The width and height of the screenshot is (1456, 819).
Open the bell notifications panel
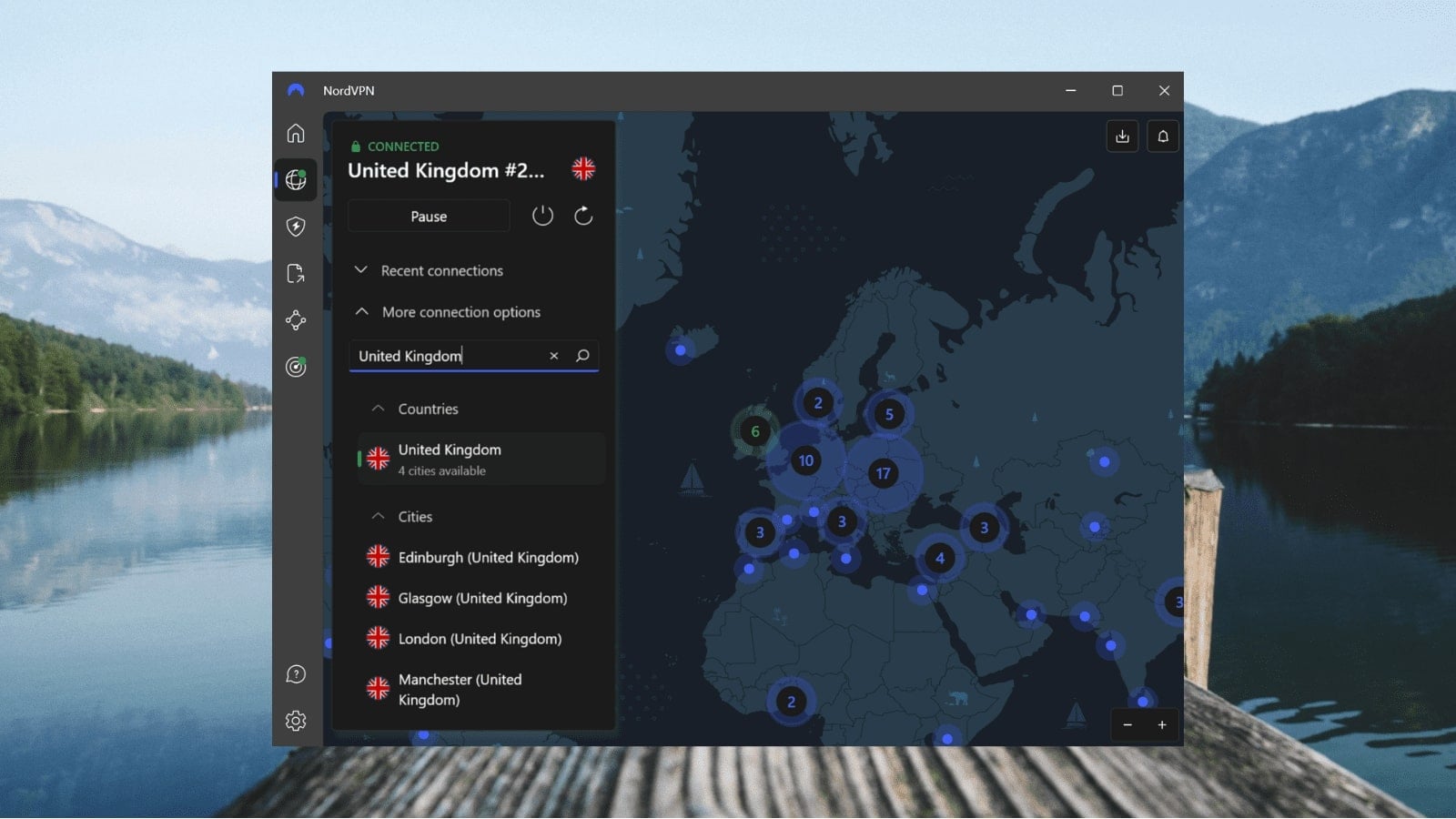pos(1163,136)
